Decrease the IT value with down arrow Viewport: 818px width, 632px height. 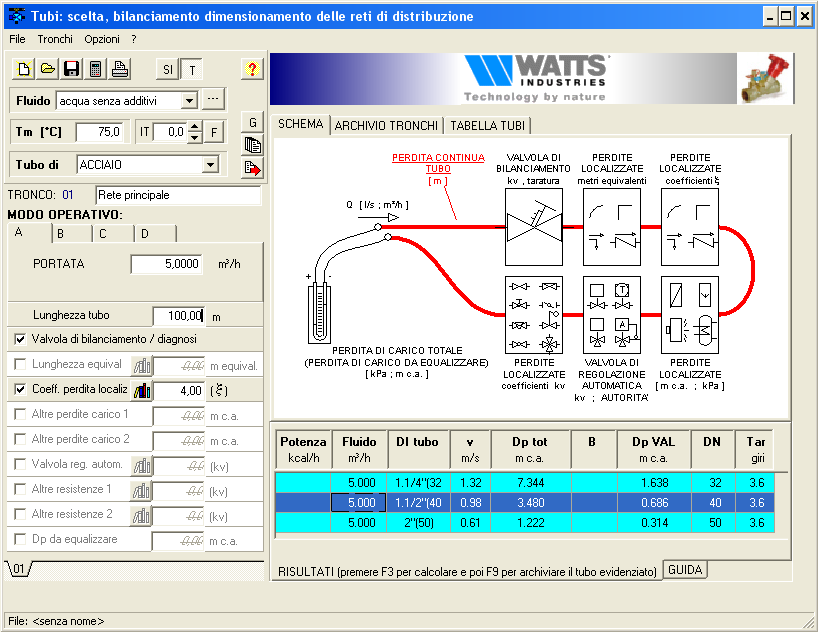click(195, 137)
